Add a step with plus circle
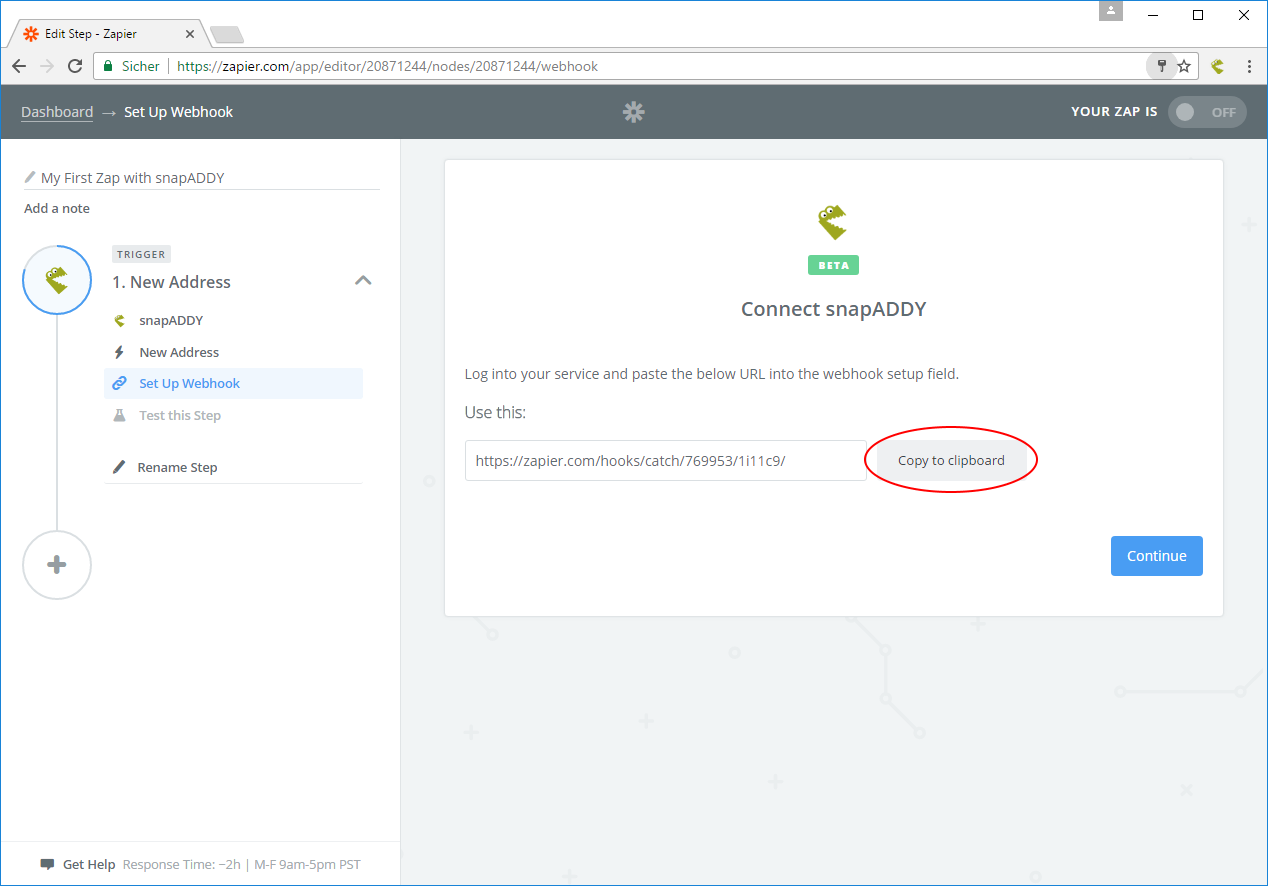This screenshot has height=886, width=1268. (57, 565)
